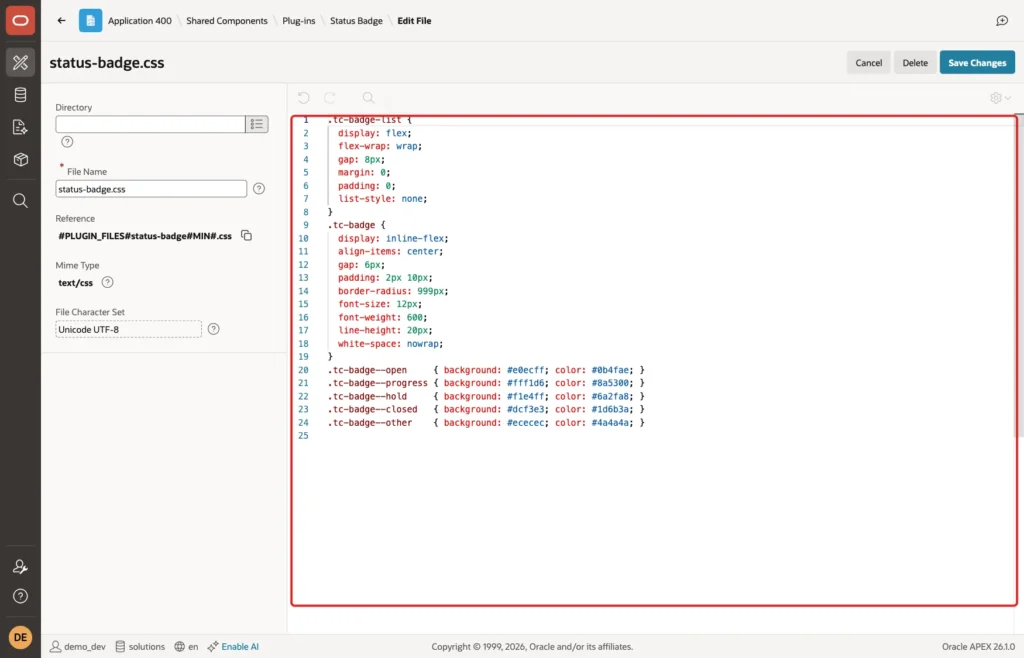The width and height of the screenshot is (1024, 658).
Task: Open find in code editor
Action: pos(368,98)
